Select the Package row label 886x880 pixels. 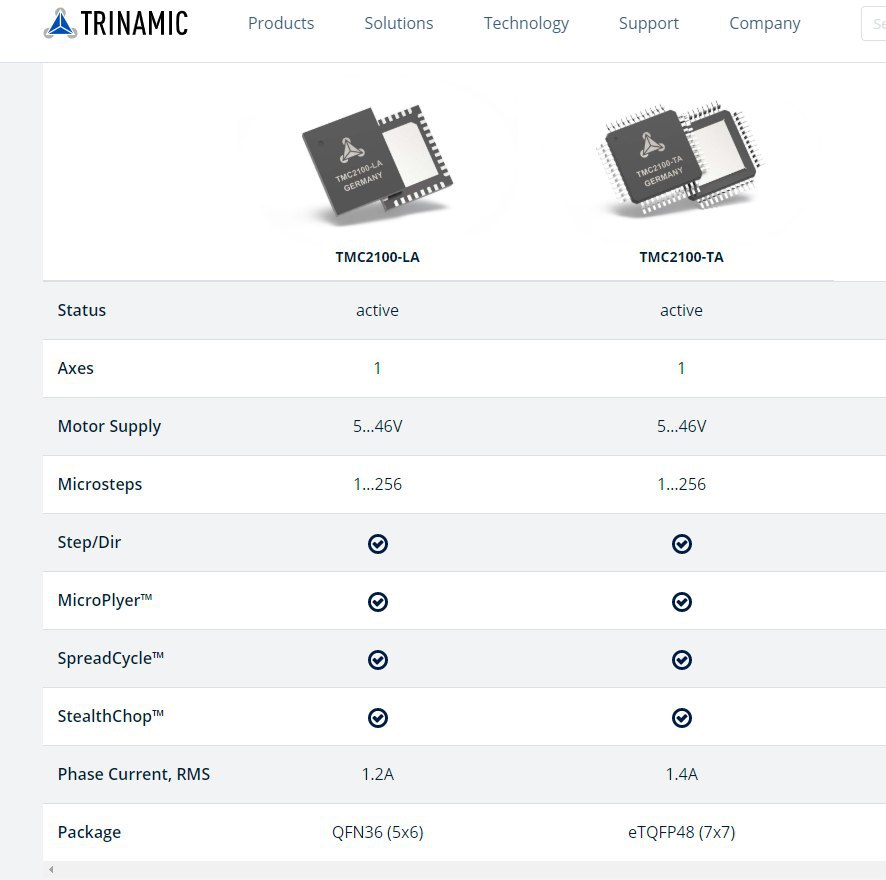(x=89, y=833)
